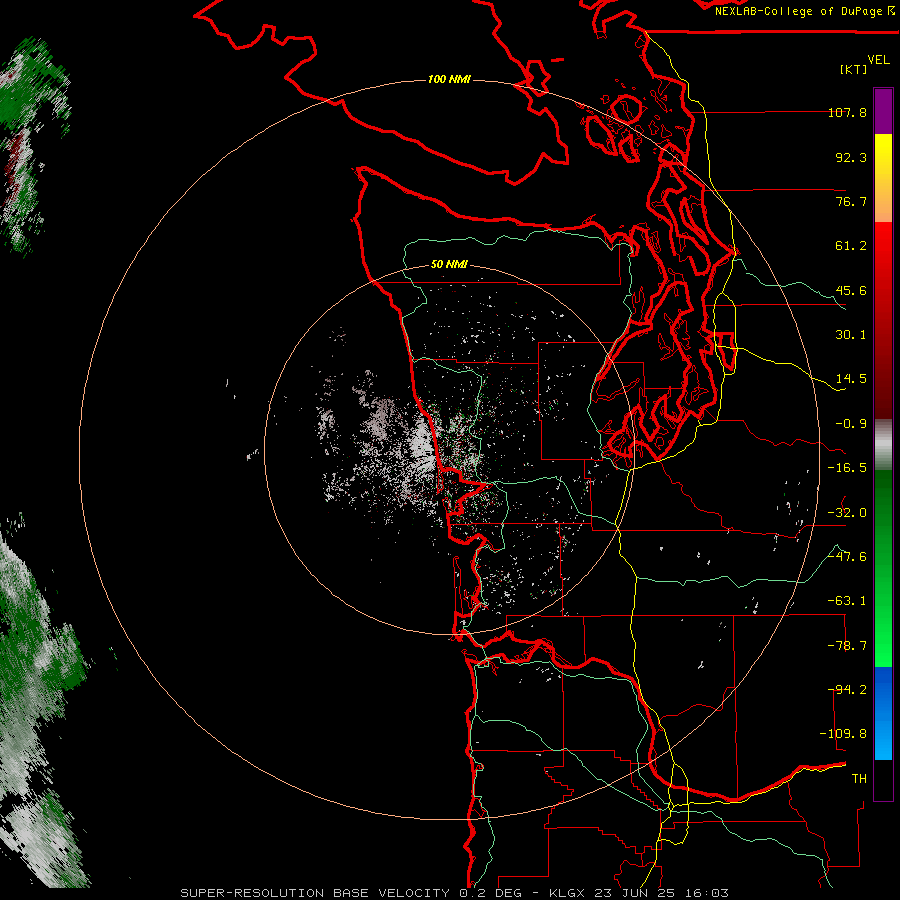Screen dimensions: 900x900
Task: Click the -16.5 legend value
Action: click(847, 468)
